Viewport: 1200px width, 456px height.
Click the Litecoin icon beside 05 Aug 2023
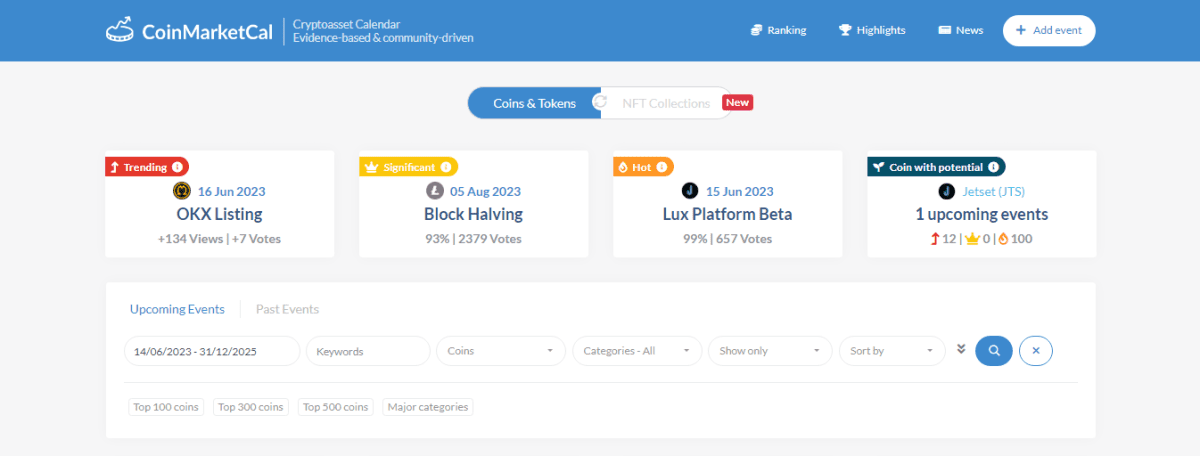pos(435,191)
